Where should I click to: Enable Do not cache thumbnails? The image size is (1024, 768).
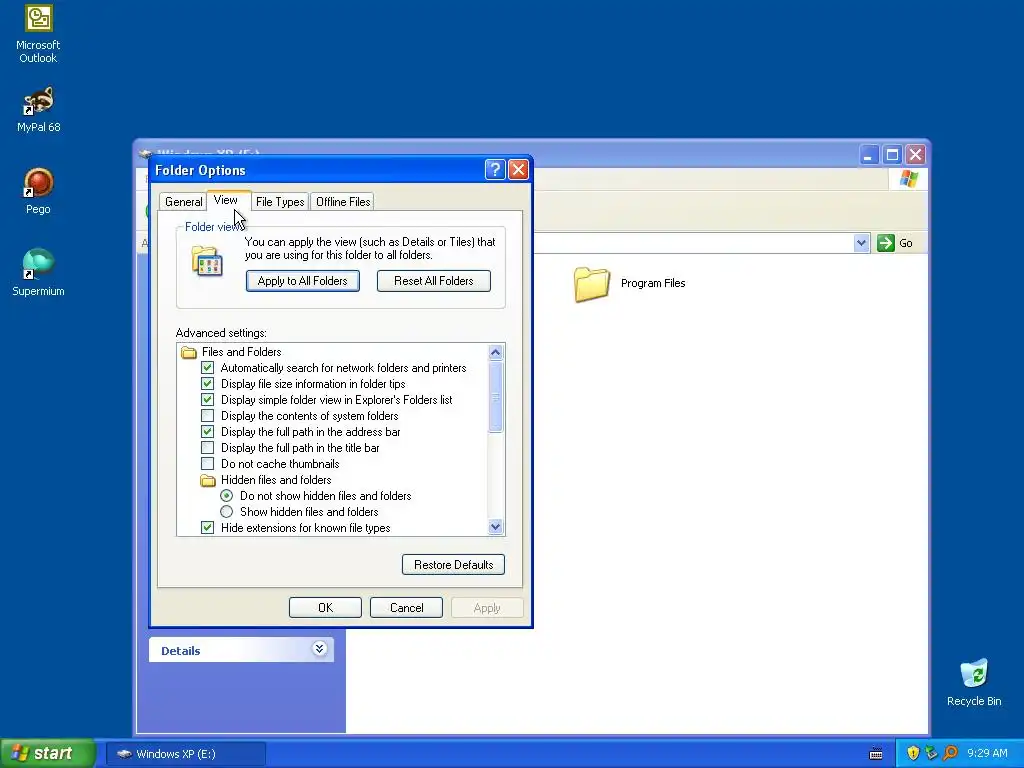pyautogui.click(x=207, y=464)
